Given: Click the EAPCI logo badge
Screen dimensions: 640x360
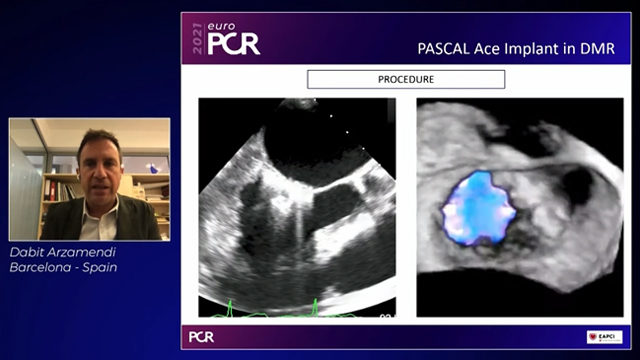Looking at the screenshot, I should tap(604, 337).
